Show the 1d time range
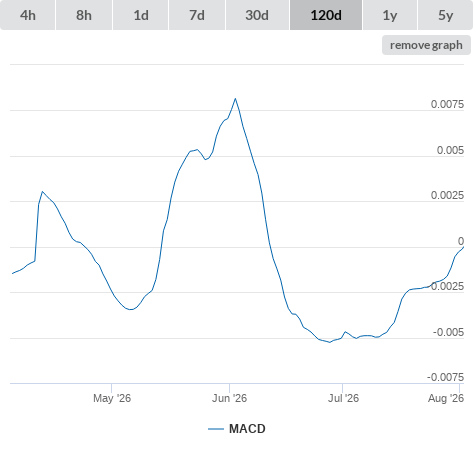Viewport: 474px width, 455px height. click(141, 15)
